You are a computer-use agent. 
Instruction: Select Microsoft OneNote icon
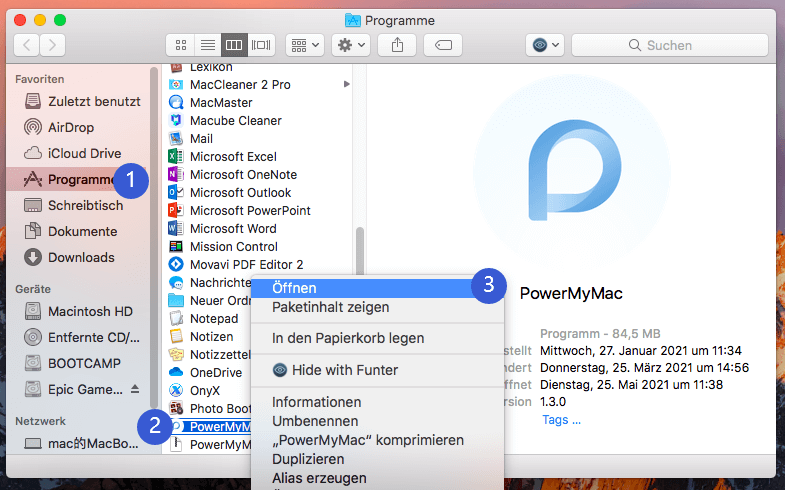[x=176, y=175]
